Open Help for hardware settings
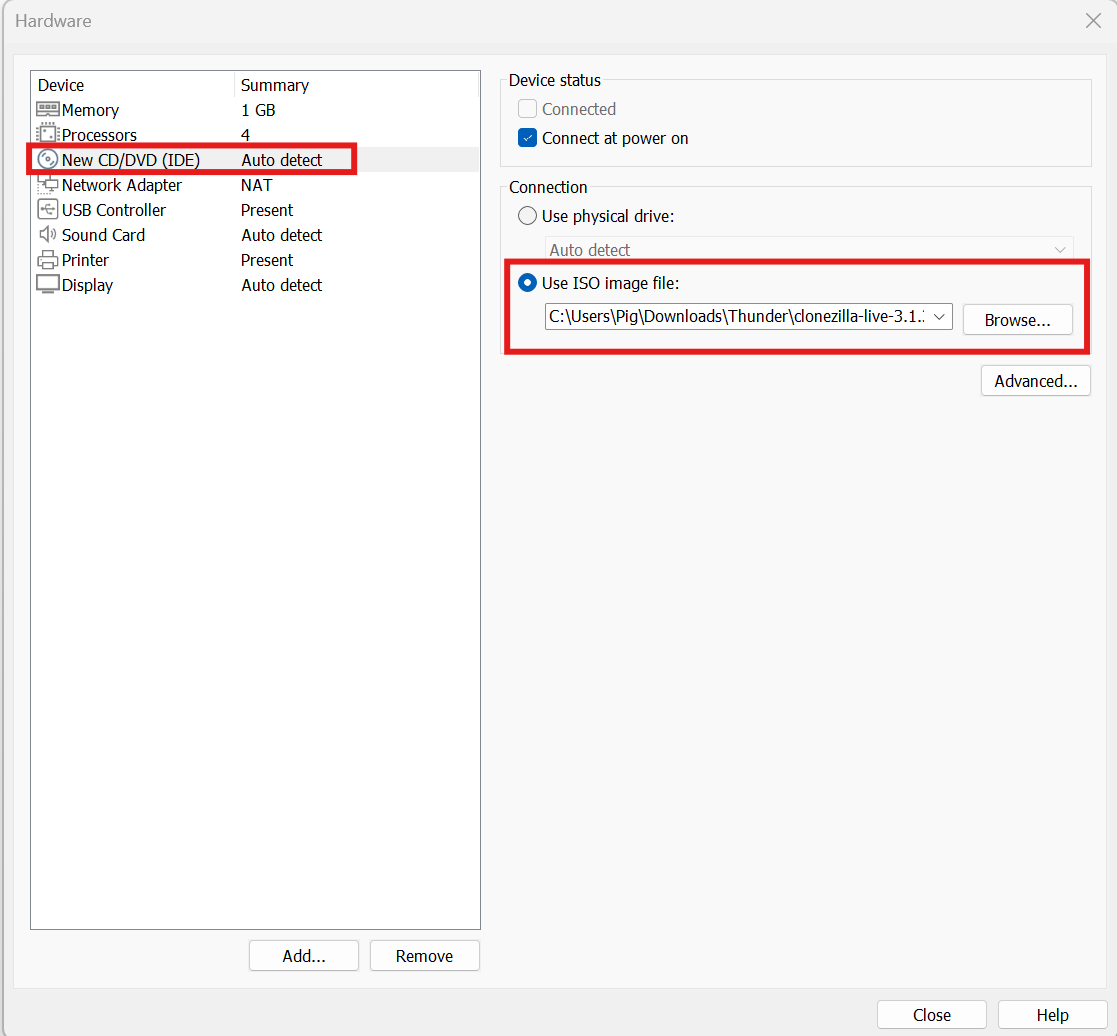The width and height of the screenshot is (1117, 1036). coord(1052,1015)
